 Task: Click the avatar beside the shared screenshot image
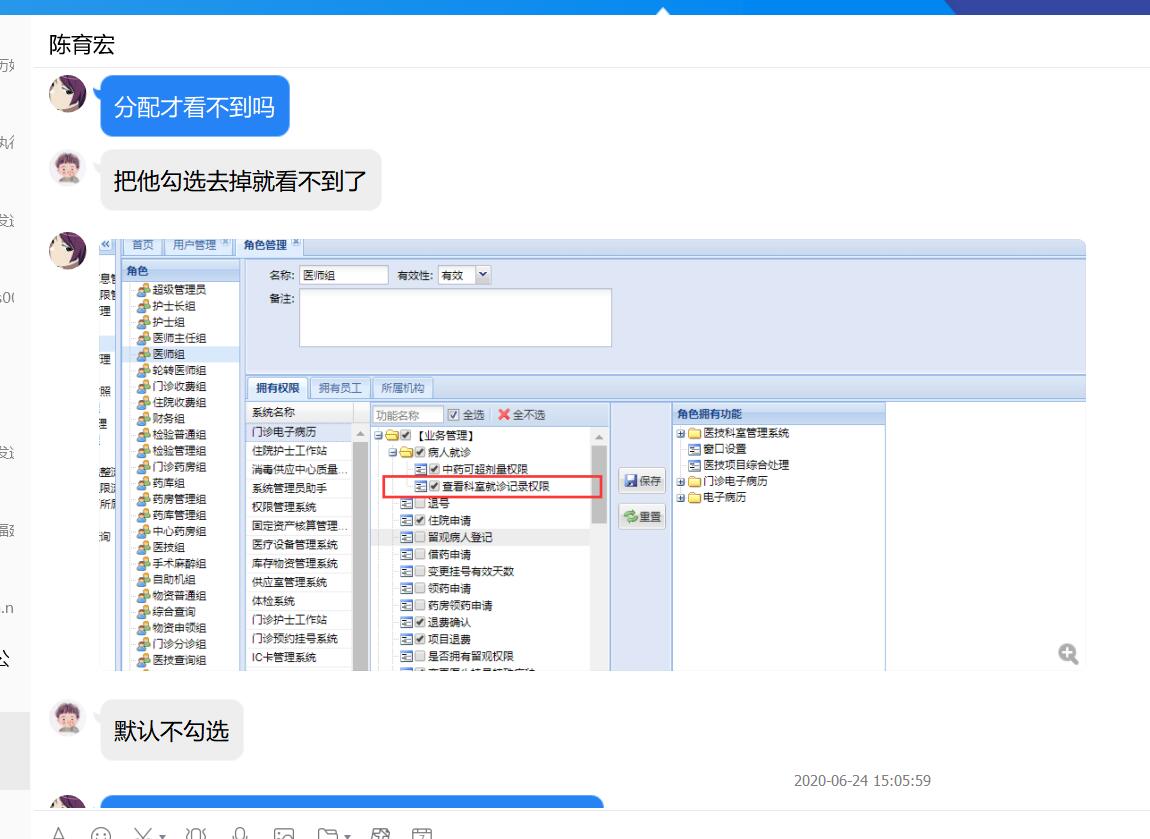[67, 251]
